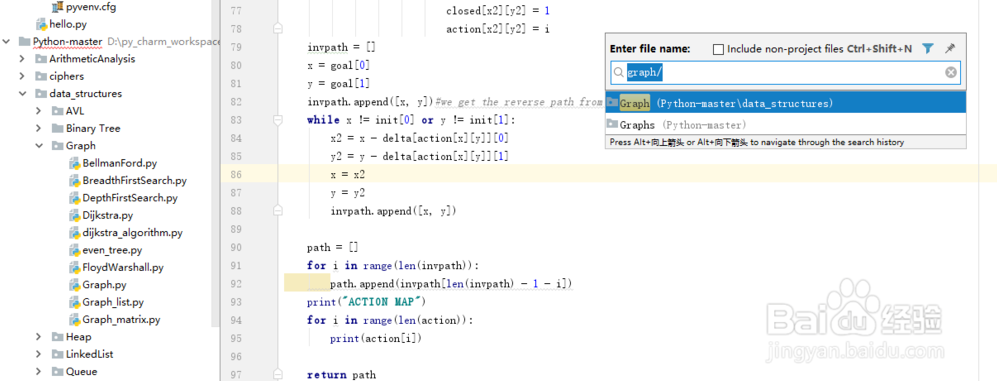
Task: Place cursor on 'x = x2' line
Action: (x=348, y=174)
